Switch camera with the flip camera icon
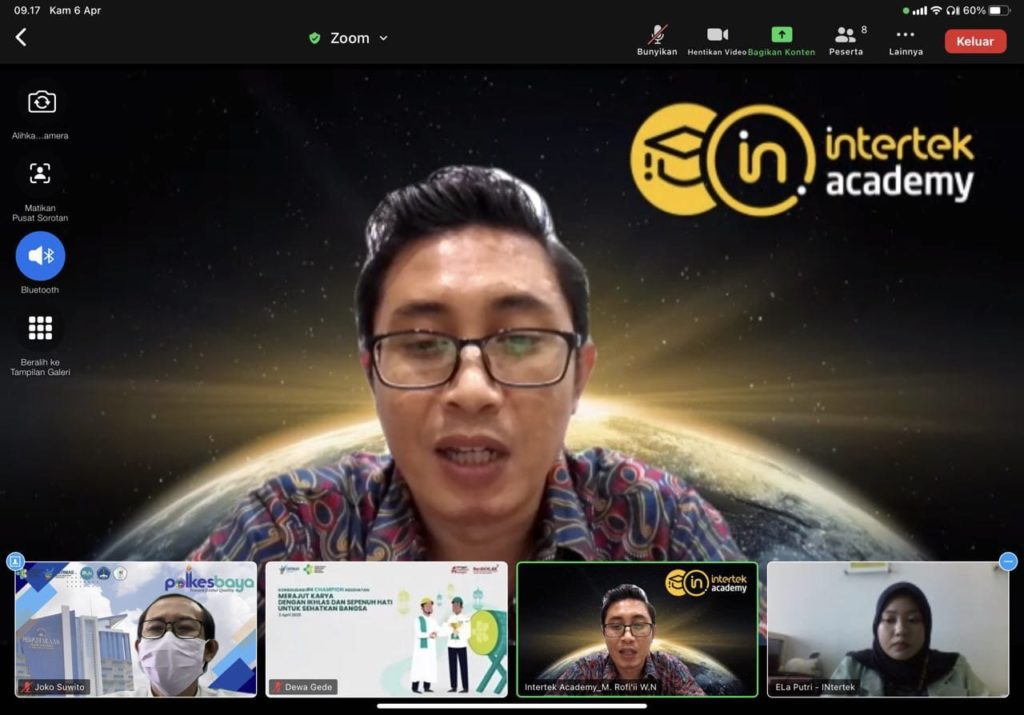1024x715 pixels. [x=42, y=103]
